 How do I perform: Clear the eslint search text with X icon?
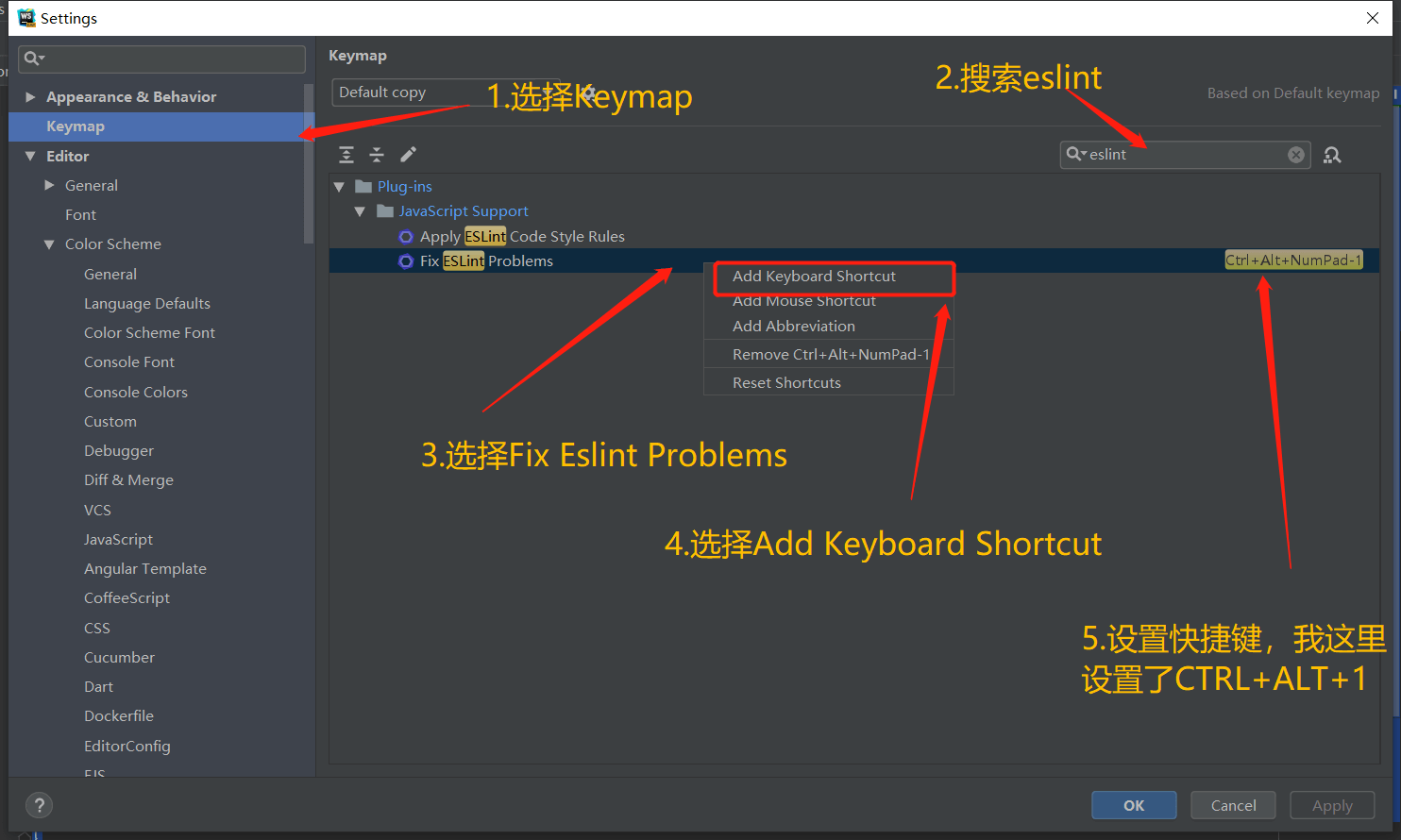pos(1296,155)
